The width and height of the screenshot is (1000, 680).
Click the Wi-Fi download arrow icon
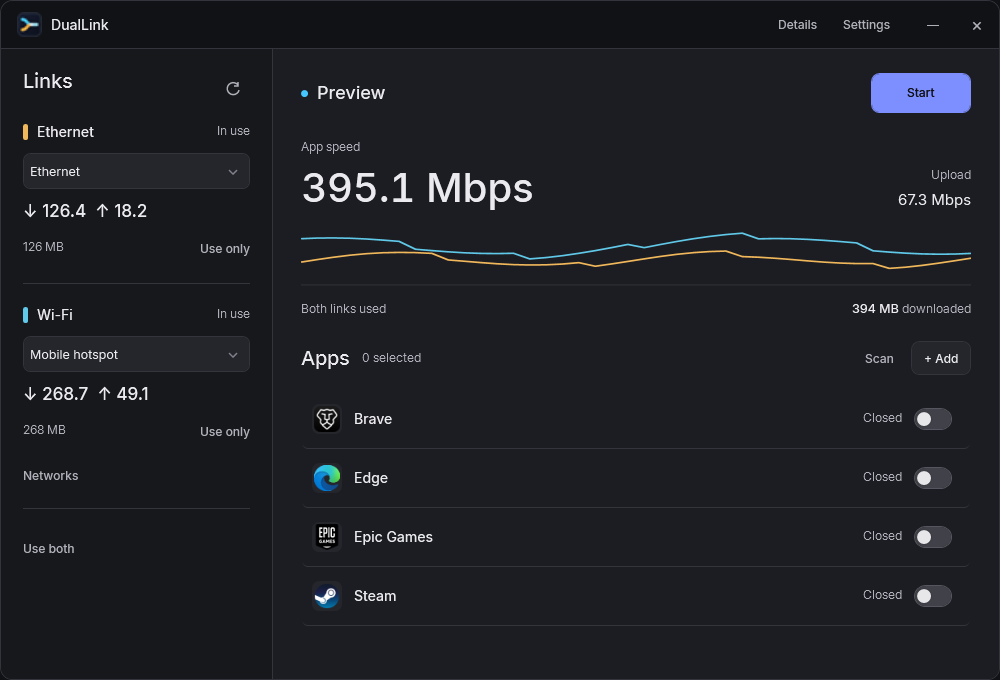pos(30,394)
